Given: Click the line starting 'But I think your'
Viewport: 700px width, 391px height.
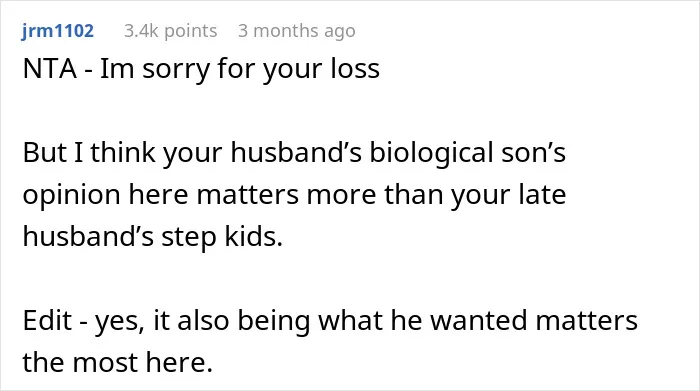Looking at the screenshot, I should click(x=294, y=153).
